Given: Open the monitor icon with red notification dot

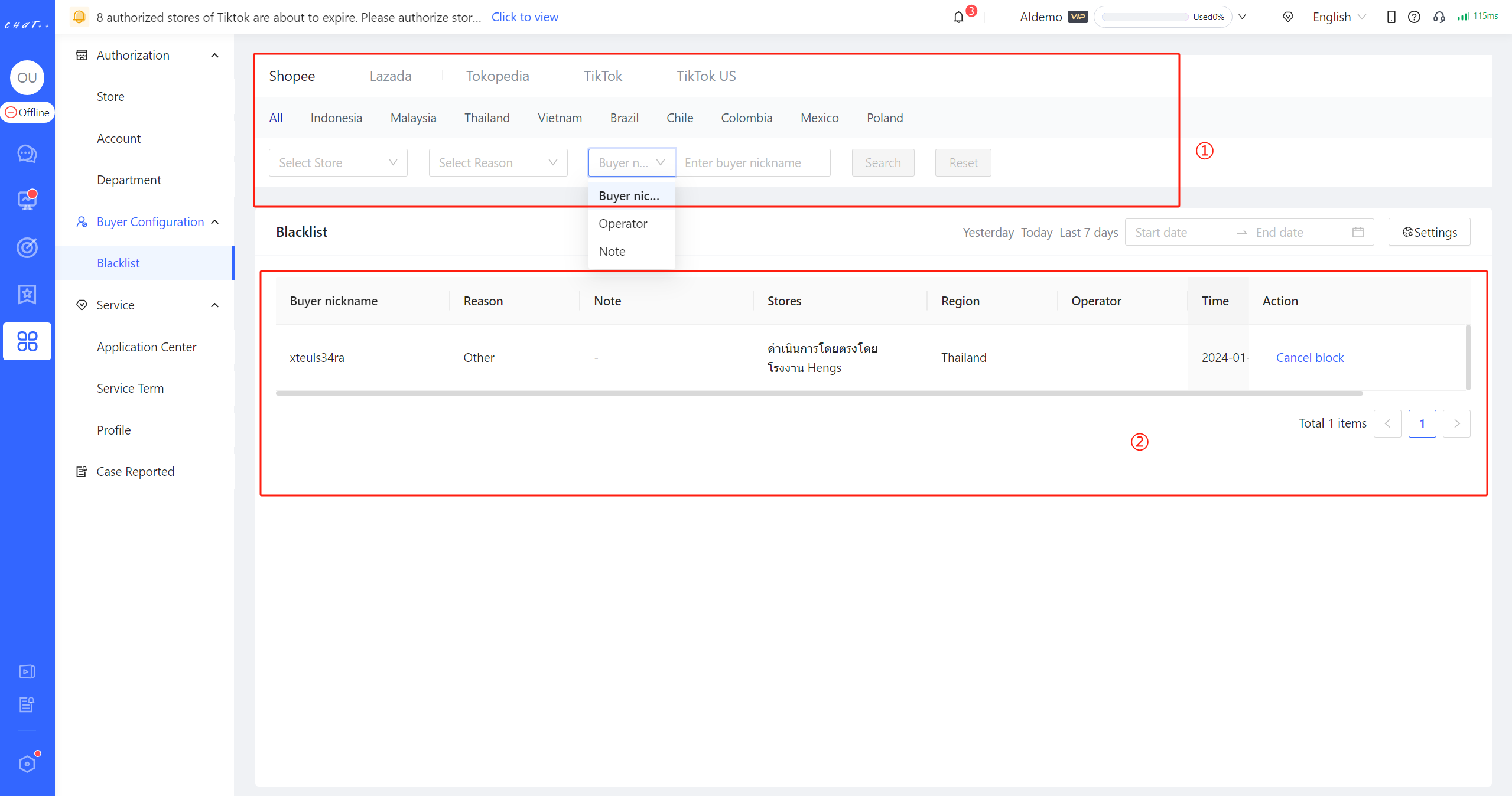Looking at the screenshot, I should [27, 200].
